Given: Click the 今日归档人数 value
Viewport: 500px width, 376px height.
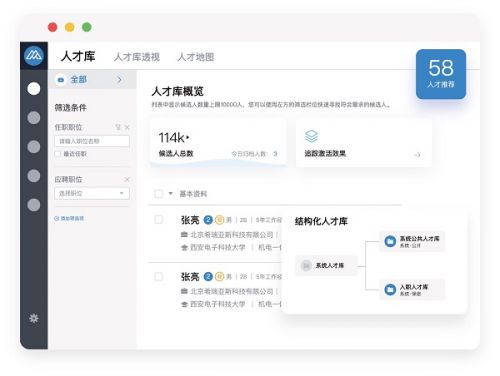Looking at the screenshot, I should [275, 154].
